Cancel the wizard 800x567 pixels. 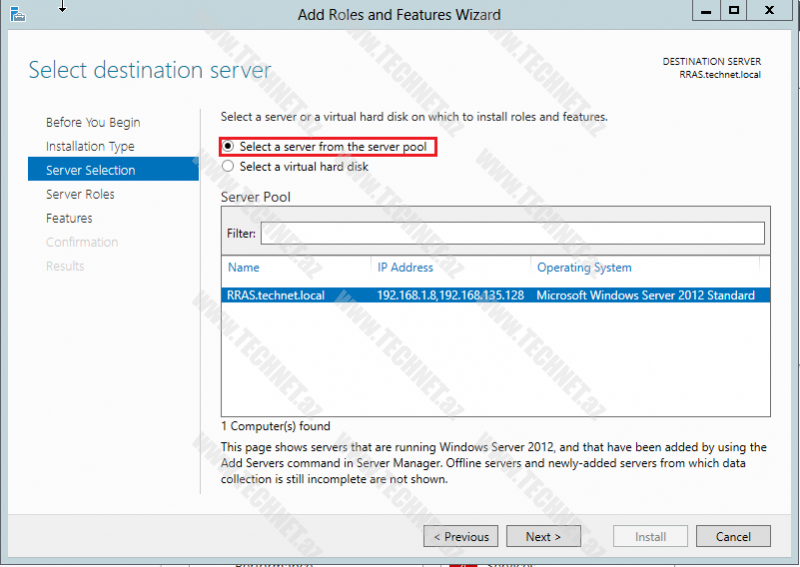tap(733, 537)
